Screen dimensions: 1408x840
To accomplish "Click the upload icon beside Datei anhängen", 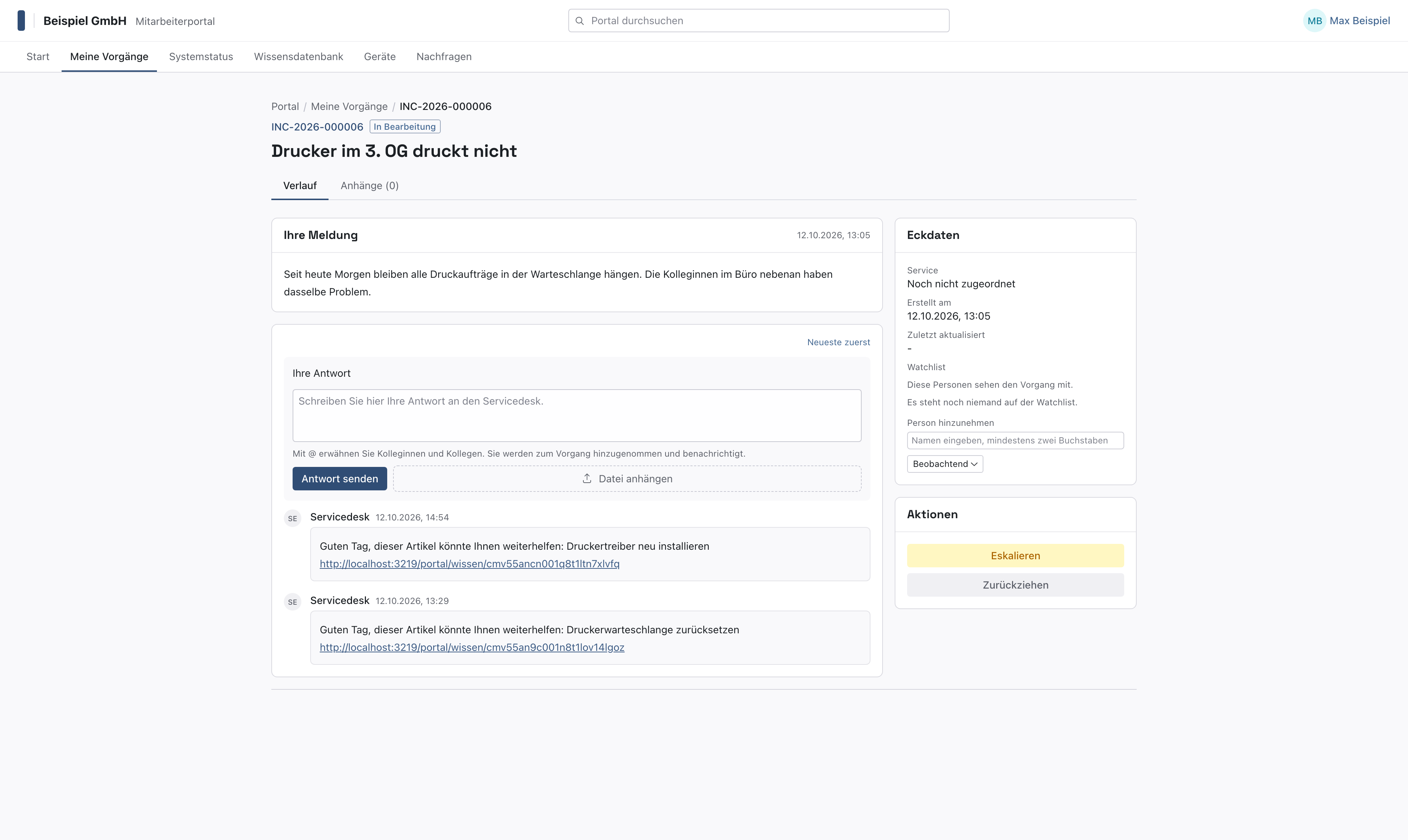I will 587,478.
